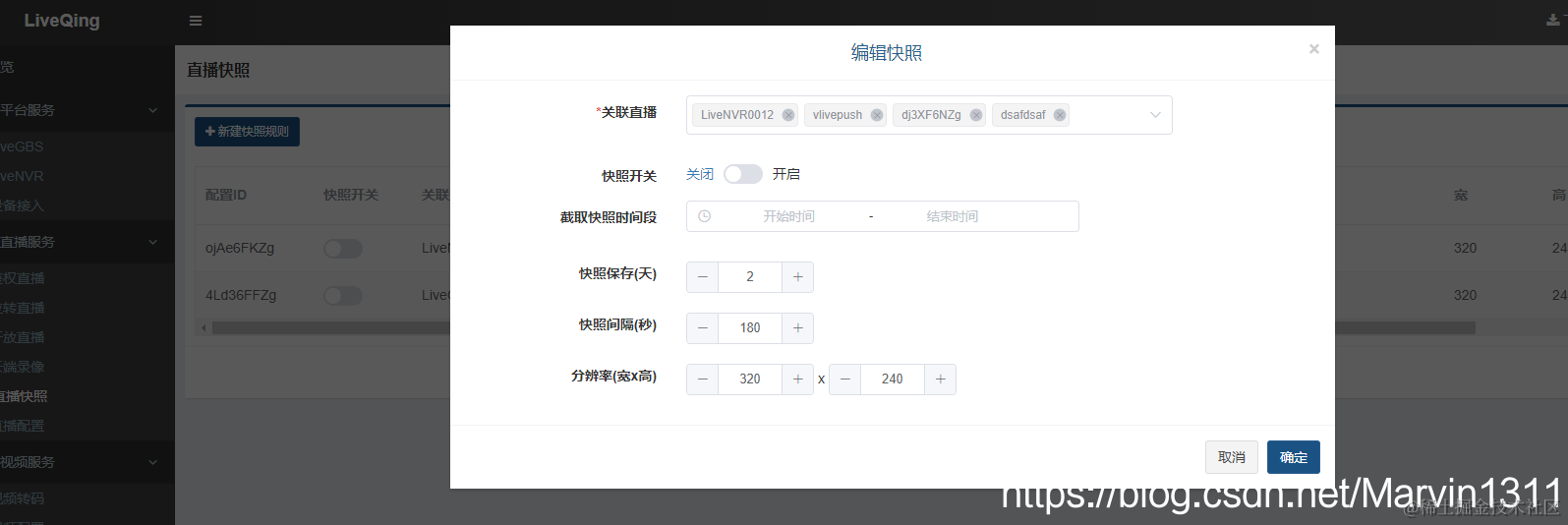
Task: Click the 取消 cancel button
Action: [1232, 457]
